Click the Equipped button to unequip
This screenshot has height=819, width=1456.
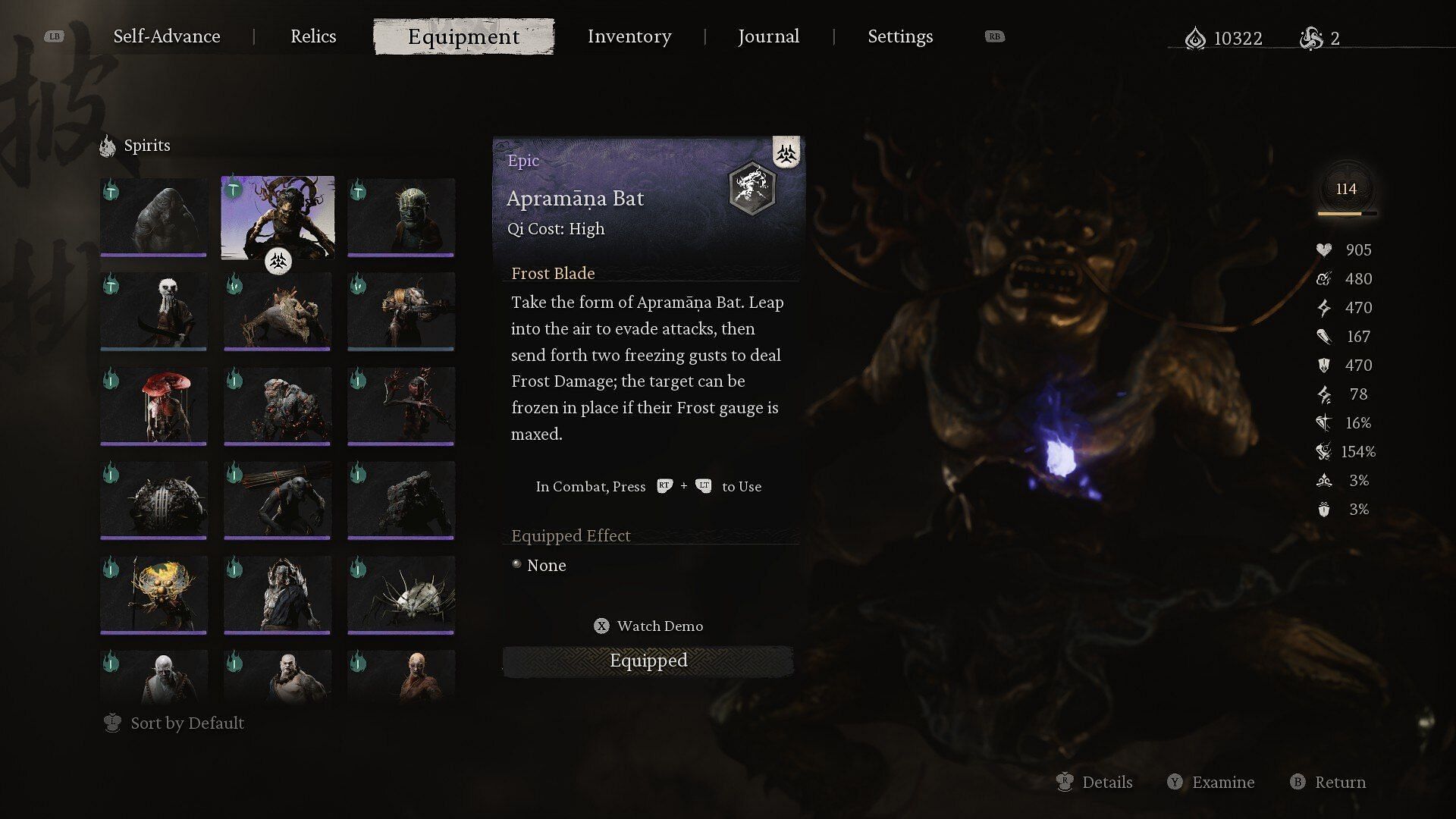[x=649, y=660]
